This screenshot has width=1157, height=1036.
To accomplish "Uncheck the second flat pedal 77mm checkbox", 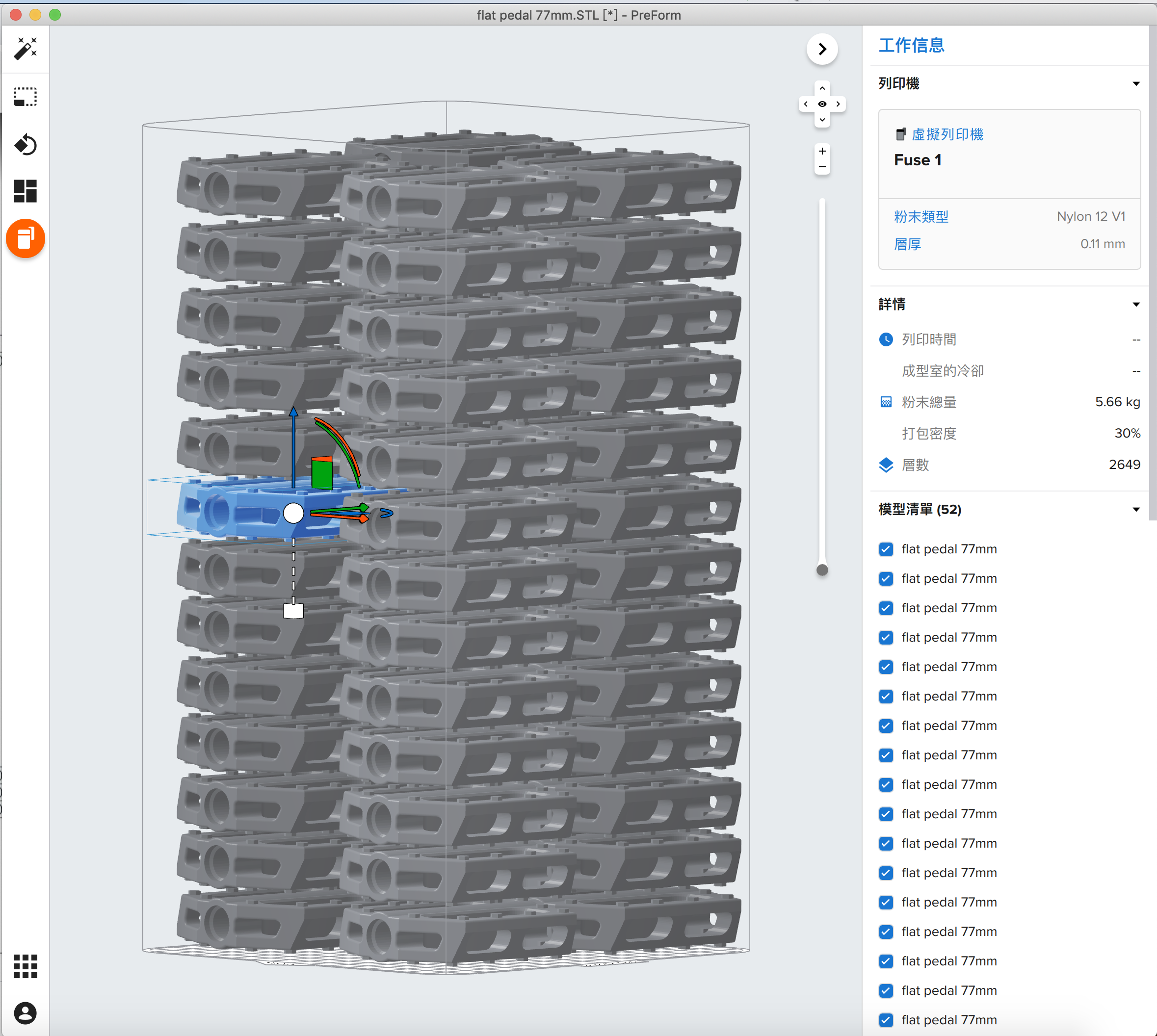I will (x=886, y=579).
